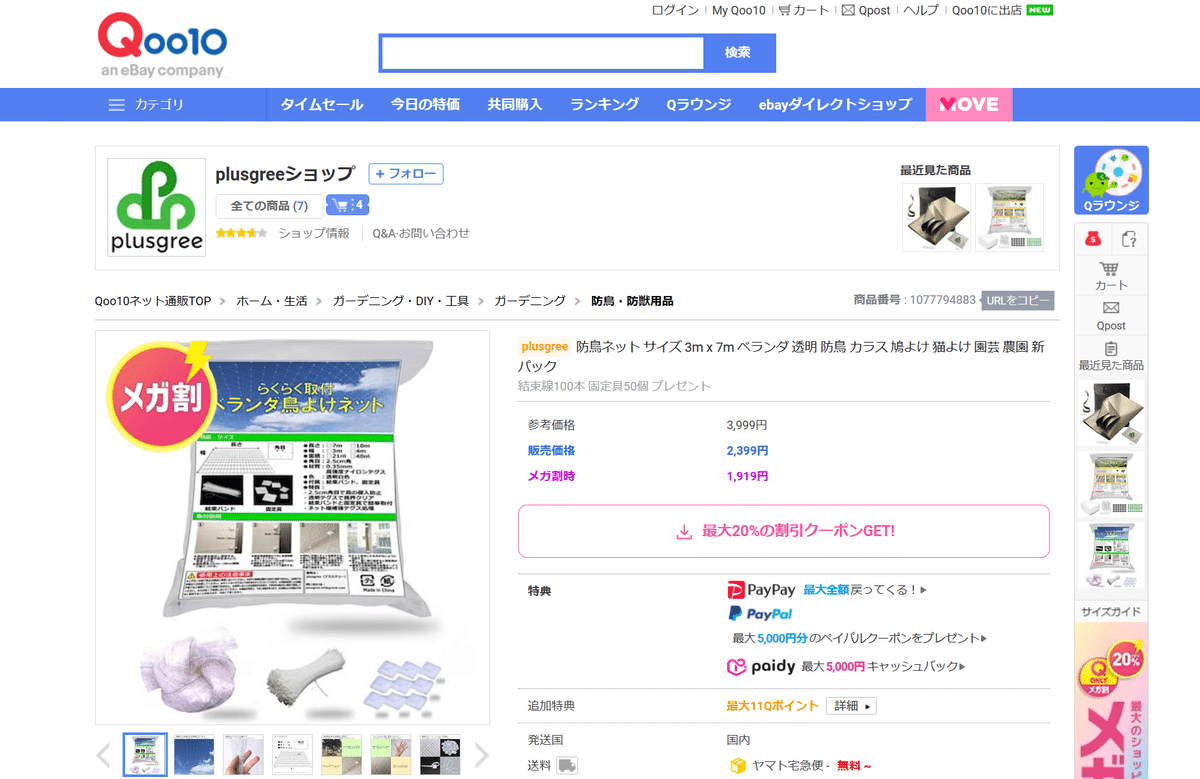The image size is (1200, 779).
Task: Click the plusgree shop logo
Action: (155, 207)
